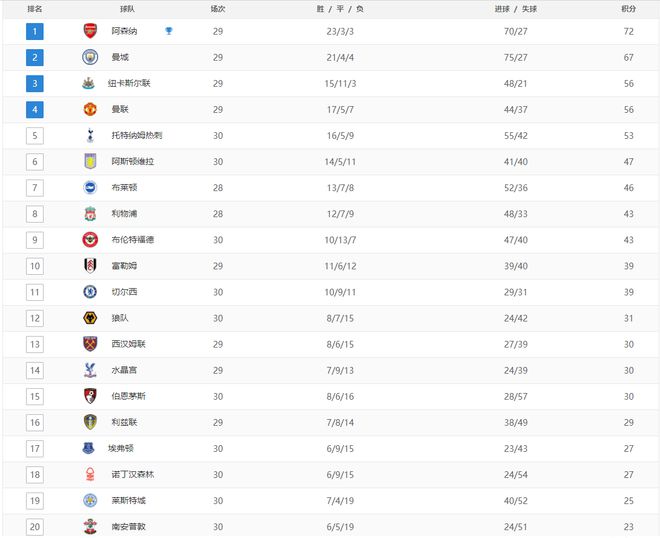
Task: Click the Southampton club crest
Action: pyautogui.click(x=90, y=527)
